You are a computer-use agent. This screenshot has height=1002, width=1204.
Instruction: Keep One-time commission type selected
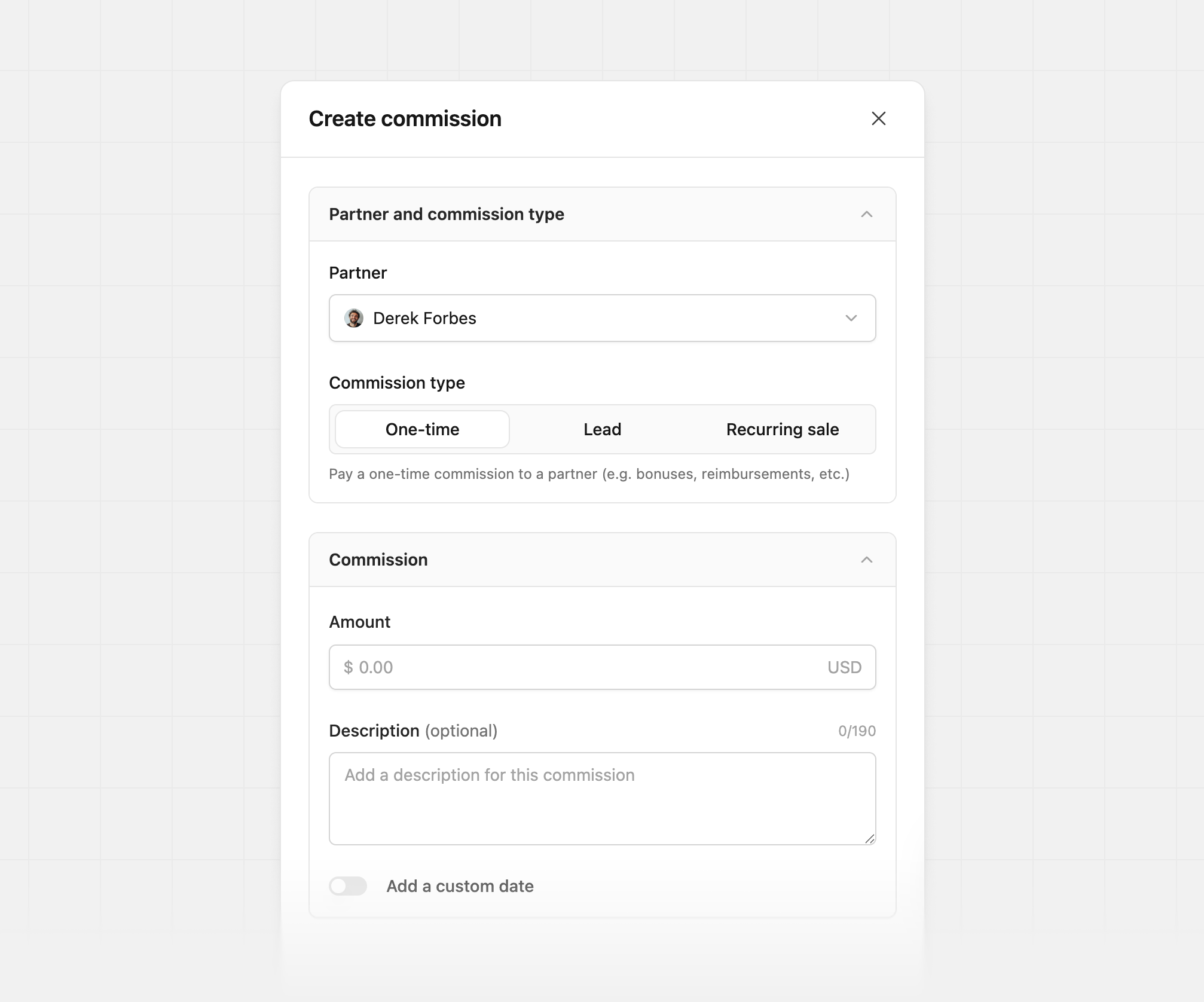coord(421,429)
